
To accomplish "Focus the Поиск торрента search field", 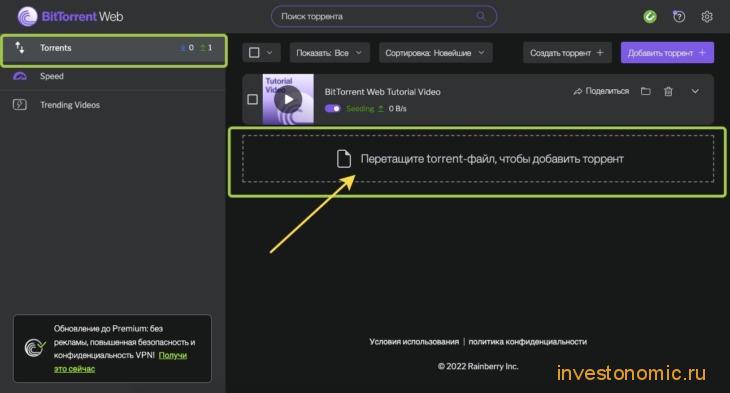I will point(384,16).
